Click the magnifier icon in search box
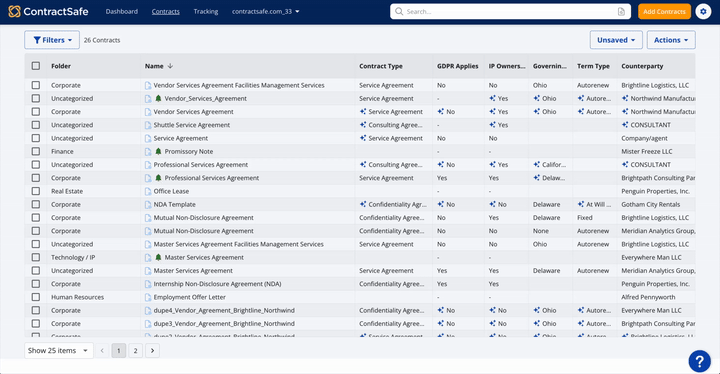This screenshot has height=374, width=720. pyautogui.click(x=399, y=11)
